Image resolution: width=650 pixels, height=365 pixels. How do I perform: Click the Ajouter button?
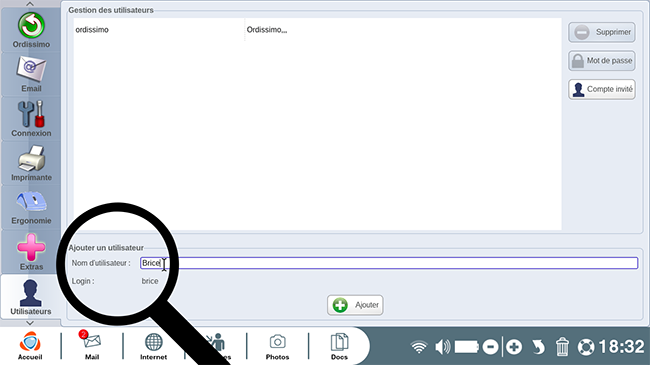(355, 305)
